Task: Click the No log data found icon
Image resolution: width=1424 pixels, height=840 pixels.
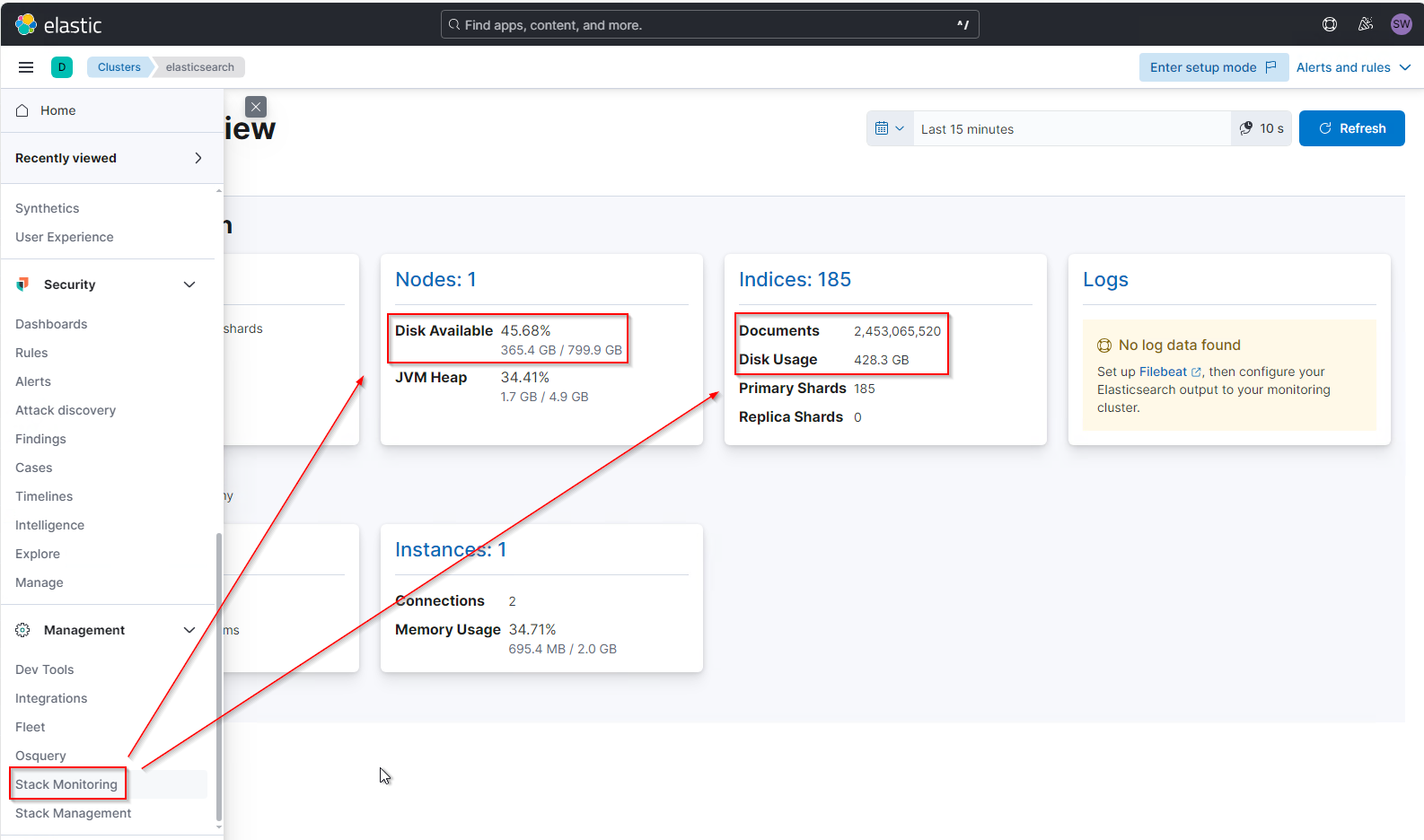Action: 1104,346
